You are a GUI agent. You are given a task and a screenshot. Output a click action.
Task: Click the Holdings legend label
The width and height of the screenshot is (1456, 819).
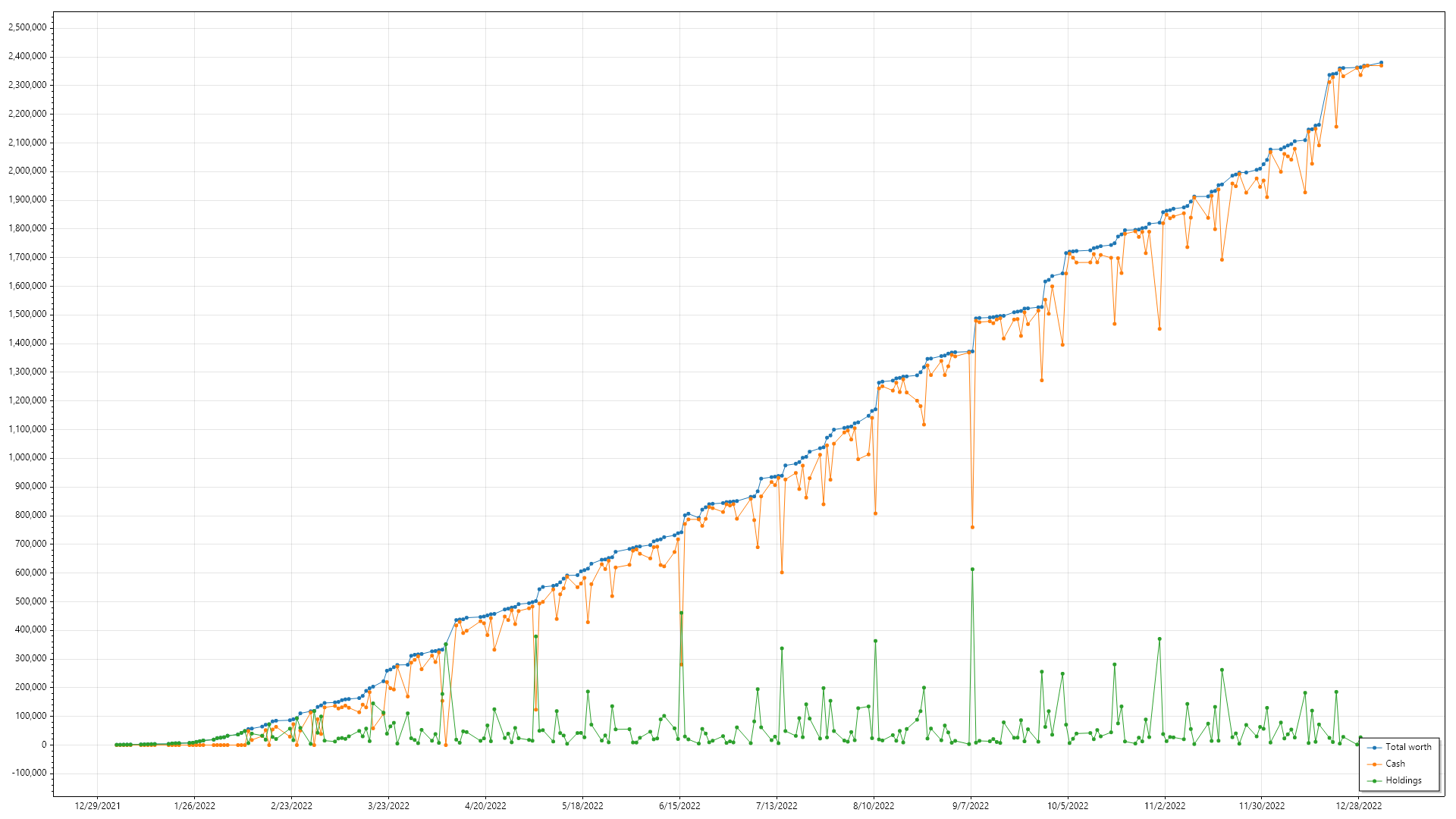tap(1403, 780)
